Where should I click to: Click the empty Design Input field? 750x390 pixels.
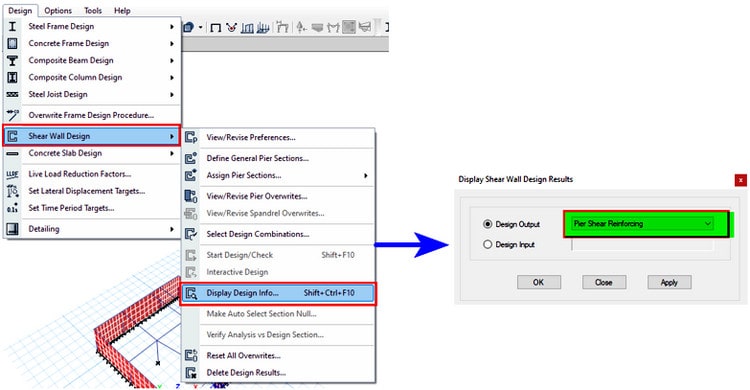point(642,244)
